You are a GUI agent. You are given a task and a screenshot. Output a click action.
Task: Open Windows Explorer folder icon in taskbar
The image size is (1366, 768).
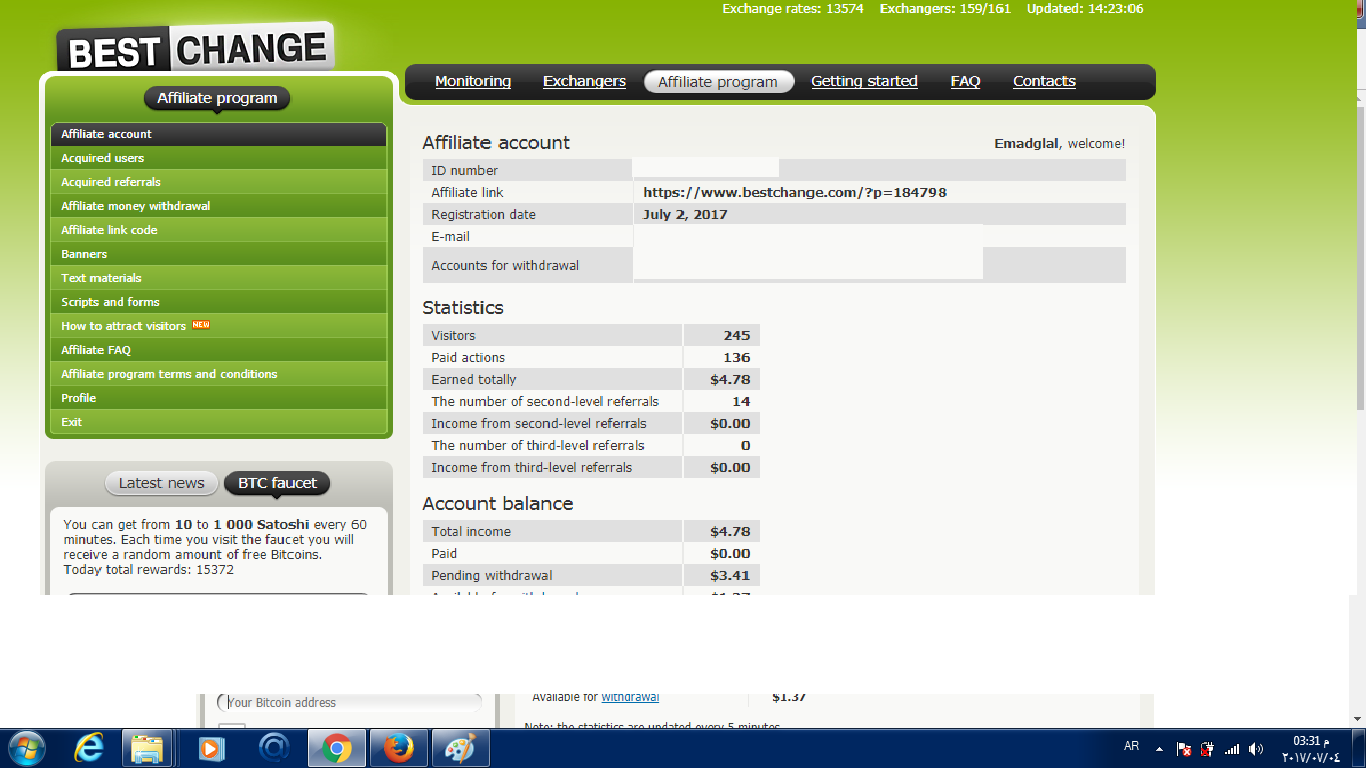147,748
